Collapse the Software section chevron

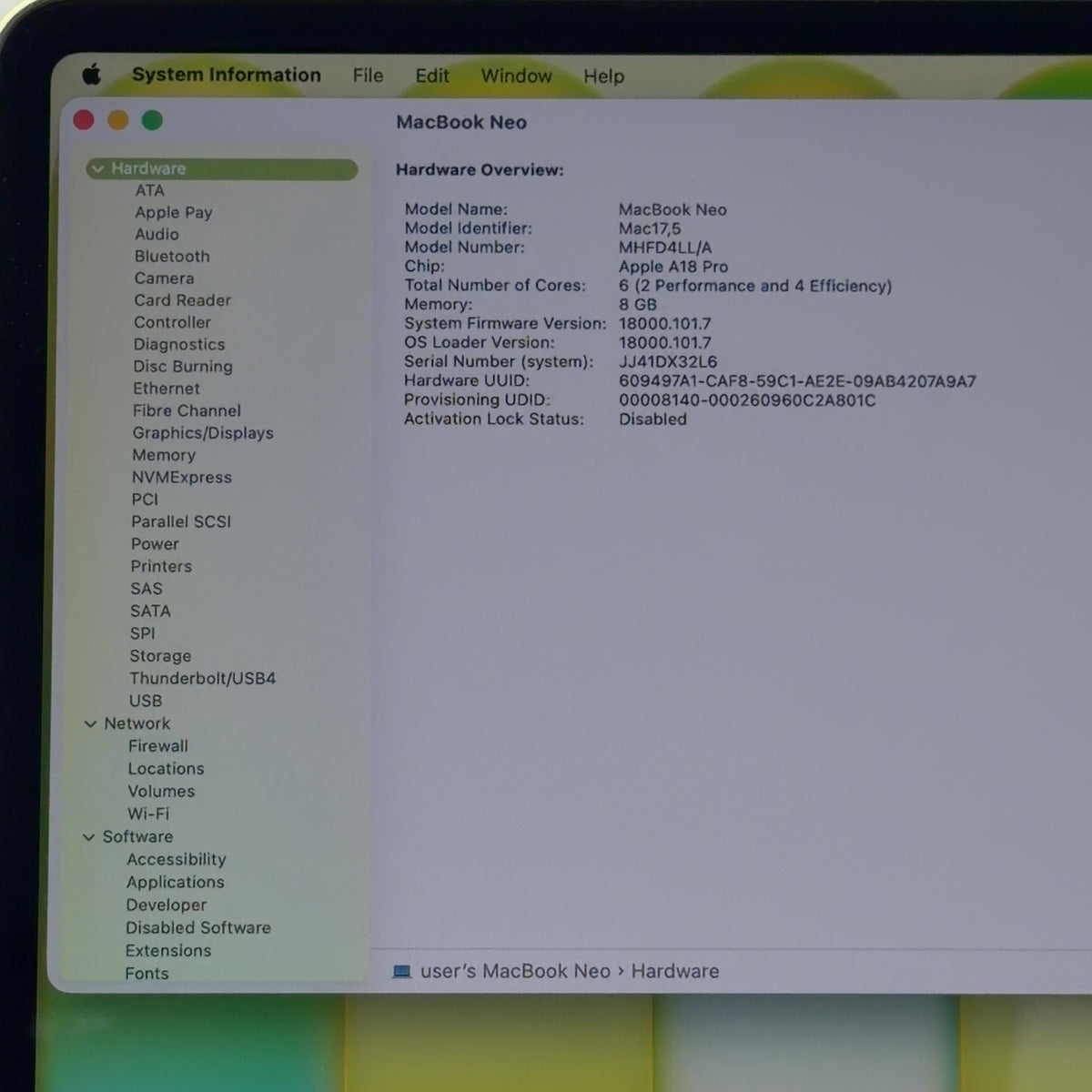[88, 837]
